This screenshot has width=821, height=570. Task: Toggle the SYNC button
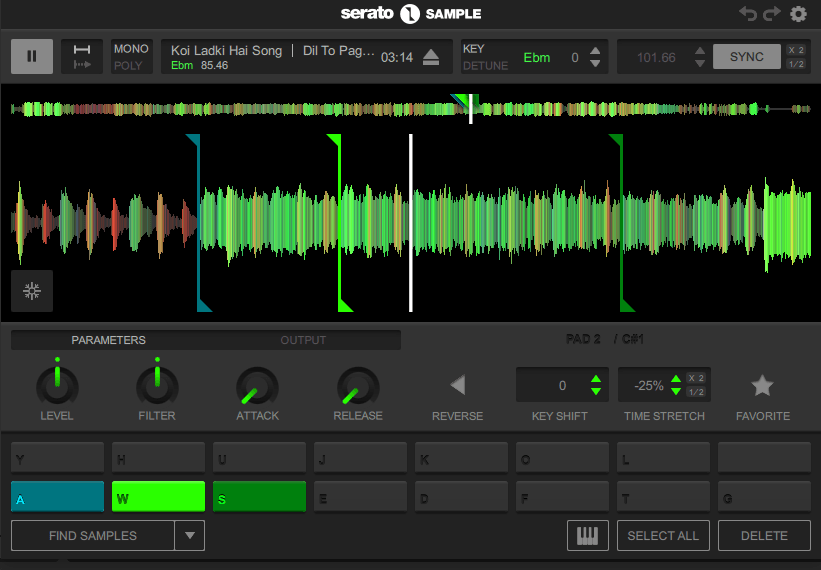tap(747, 57)
